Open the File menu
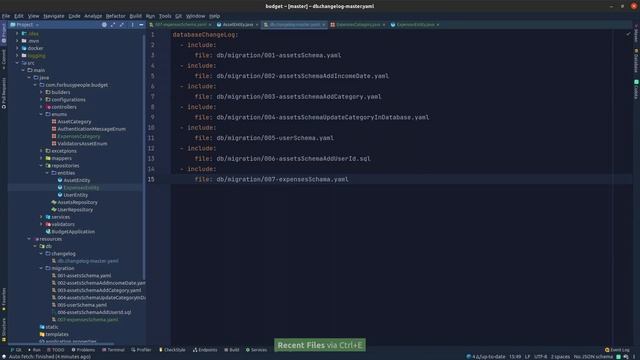Screen dimensions: 640x360 (6, 16)
